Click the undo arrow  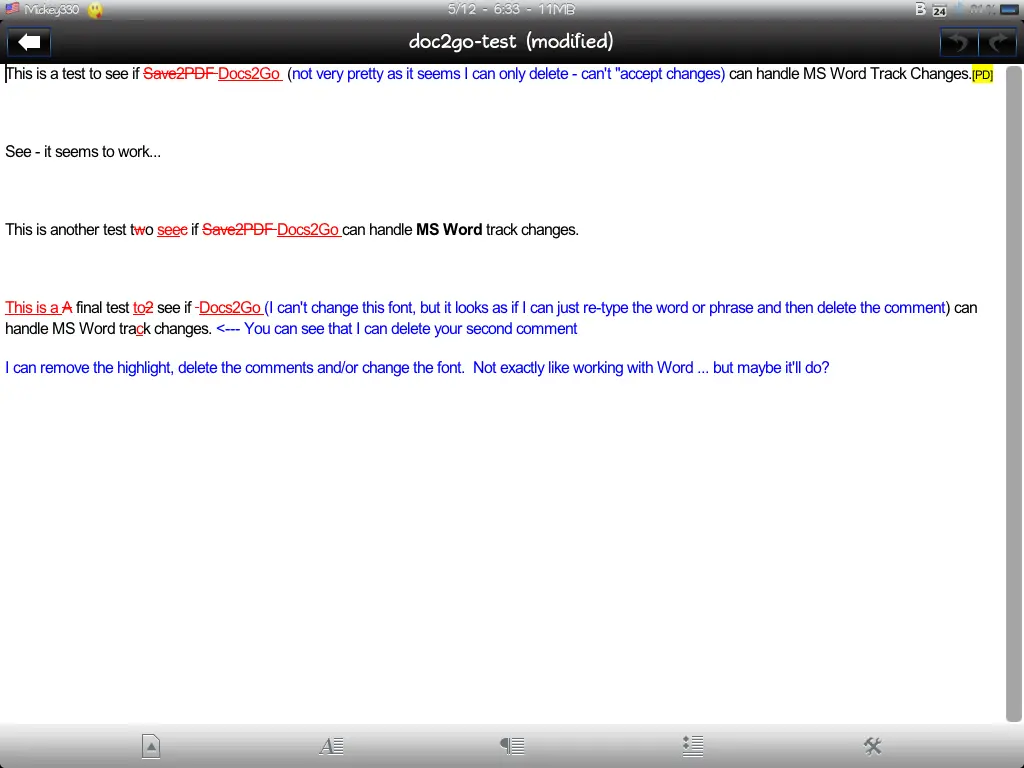point(959,42)
